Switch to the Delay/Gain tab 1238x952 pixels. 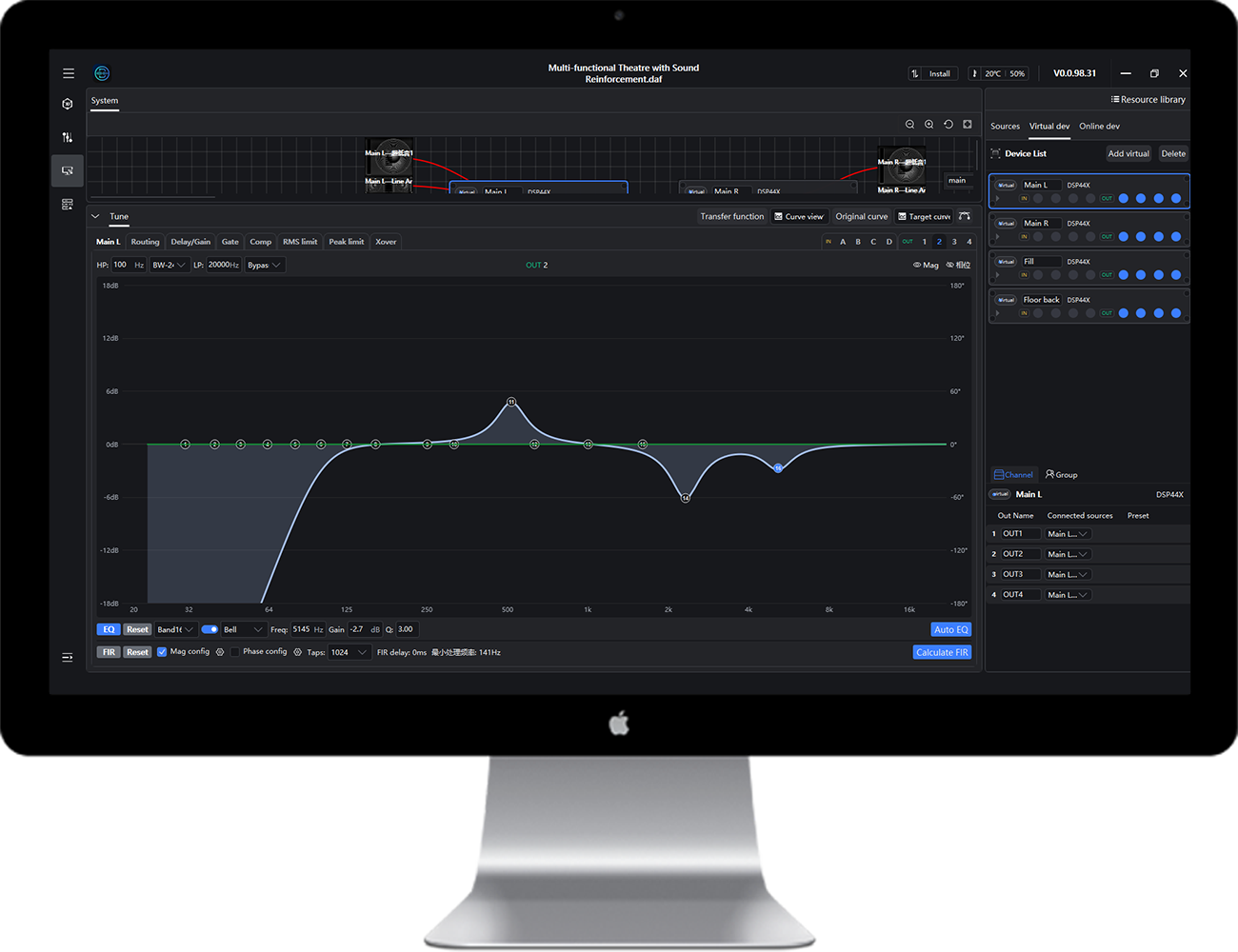pyautogui.click(x=190, y=242)
